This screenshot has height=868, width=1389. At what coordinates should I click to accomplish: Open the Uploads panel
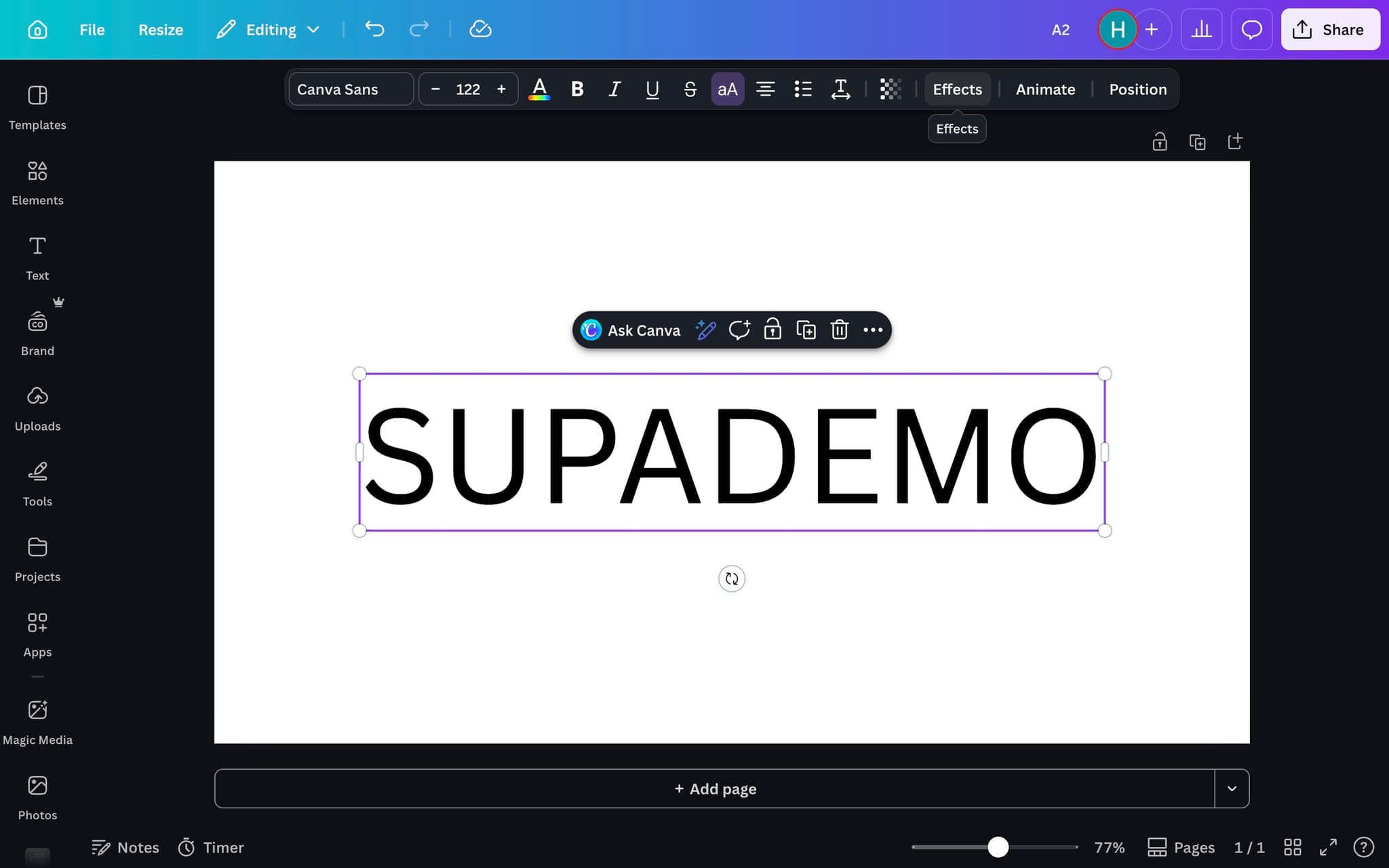point(37,408)
